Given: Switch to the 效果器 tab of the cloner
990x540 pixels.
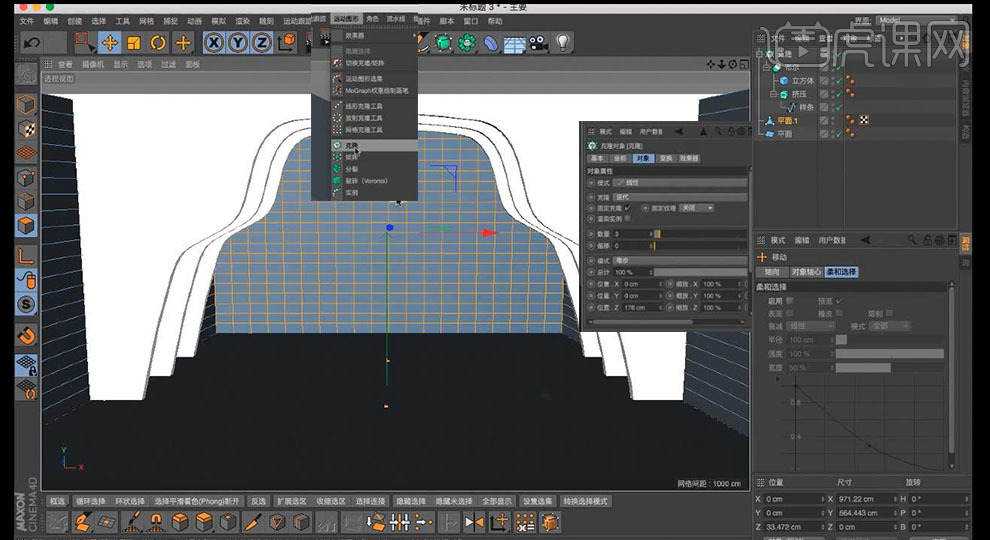Looking at the screenshot, I should pyautogui.click(x=689, y=159).
